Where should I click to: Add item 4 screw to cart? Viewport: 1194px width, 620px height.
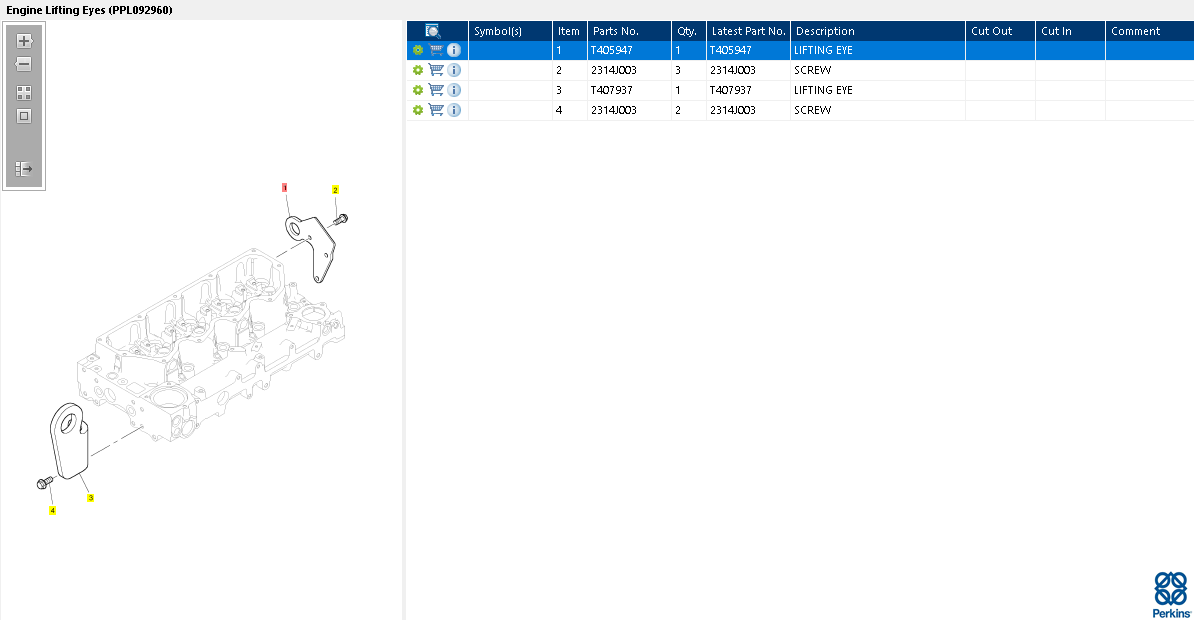pos(436,110)
